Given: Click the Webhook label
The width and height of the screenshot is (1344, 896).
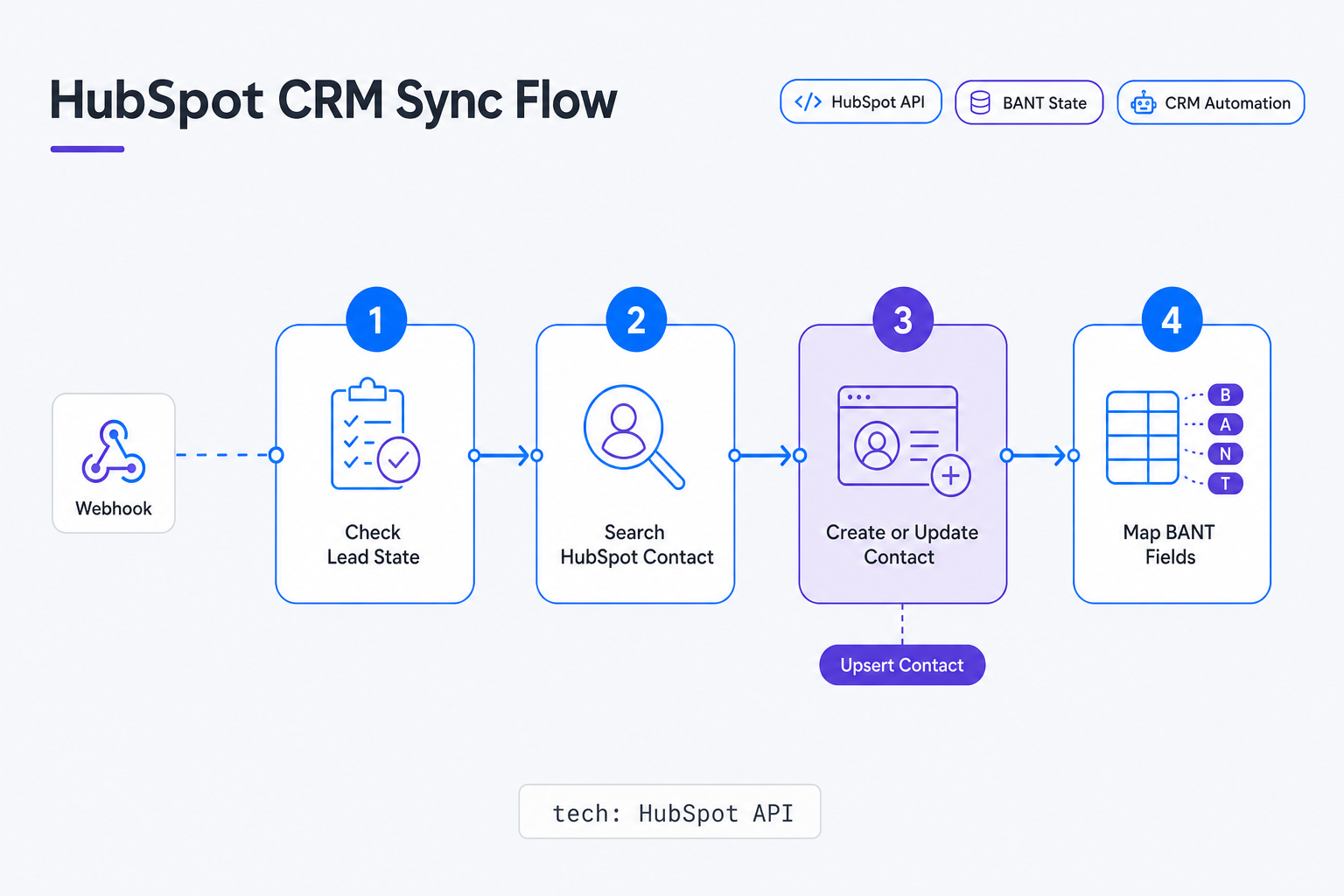Looking at the screenshot, I should click(x=114, y=508).
